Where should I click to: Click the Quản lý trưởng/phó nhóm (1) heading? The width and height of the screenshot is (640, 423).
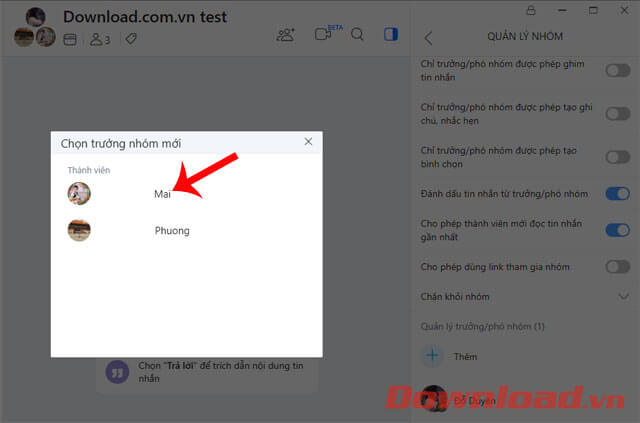click(482, 326)
